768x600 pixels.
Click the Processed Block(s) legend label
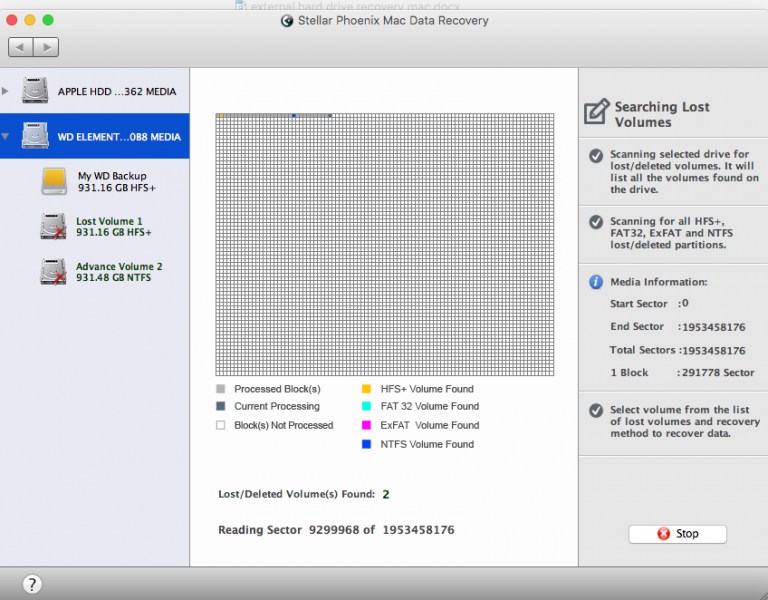click(x=277, y=389)
